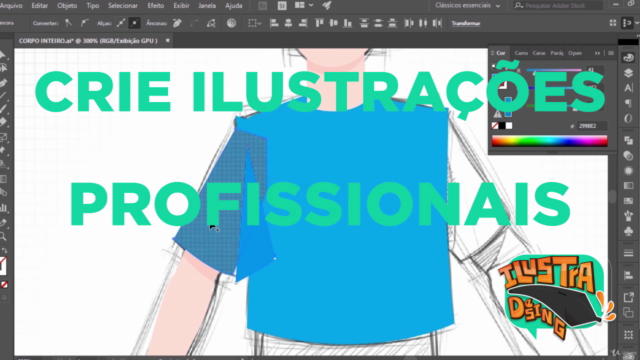
Task: Click the Transformar link
Action: coord(466,24)
